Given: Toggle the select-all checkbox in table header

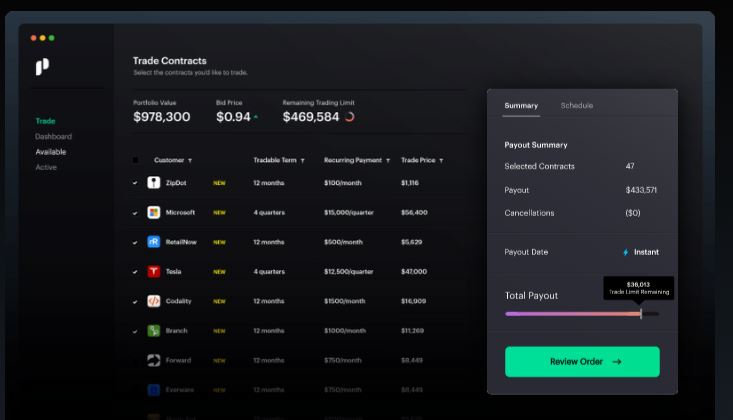Looking at the screenshot, I should tap(136, 160).
